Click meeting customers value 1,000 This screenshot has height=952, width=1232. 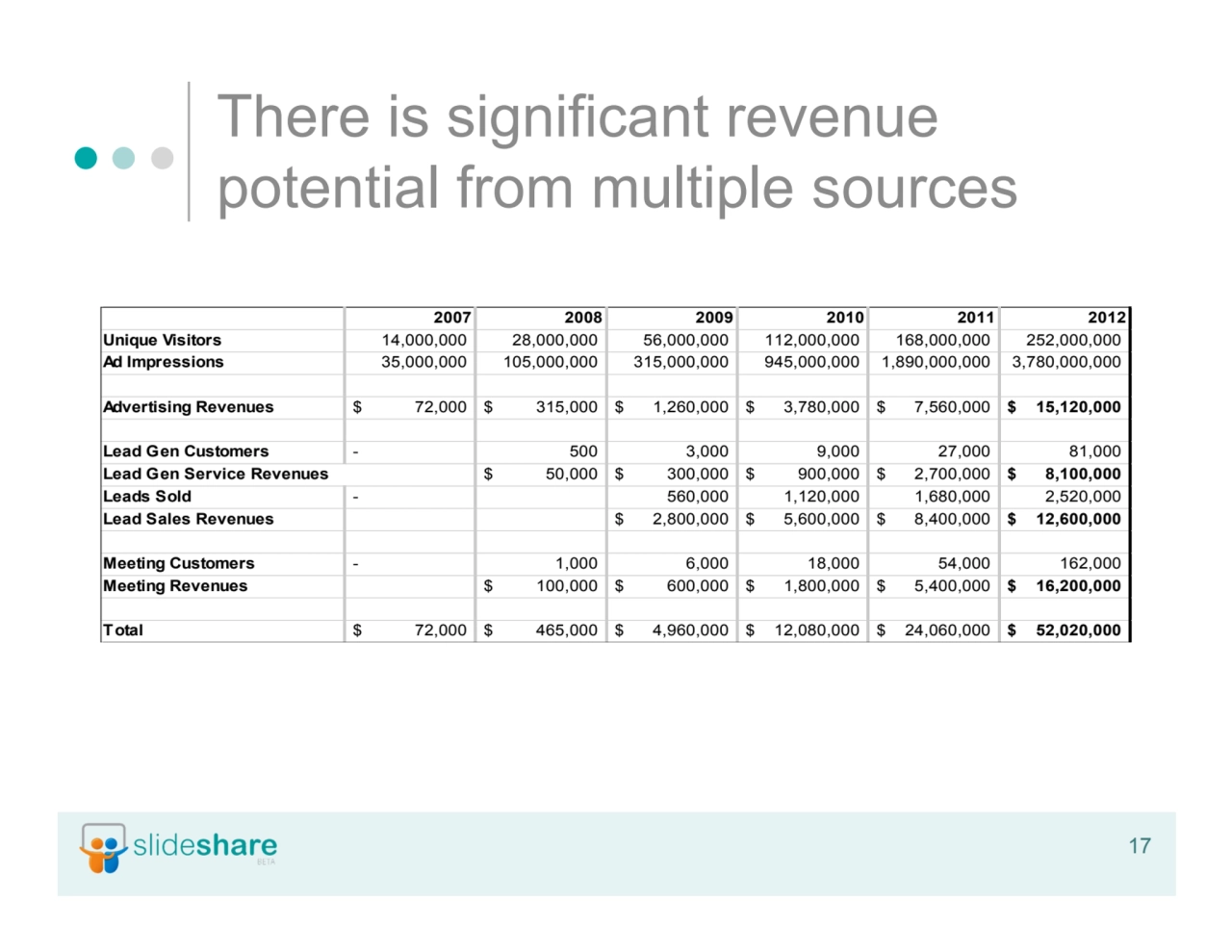click(x=577, y=563)
